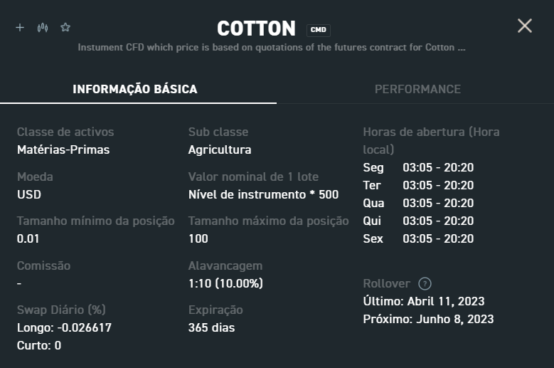Click the Rollover help question mark icon

425,284
